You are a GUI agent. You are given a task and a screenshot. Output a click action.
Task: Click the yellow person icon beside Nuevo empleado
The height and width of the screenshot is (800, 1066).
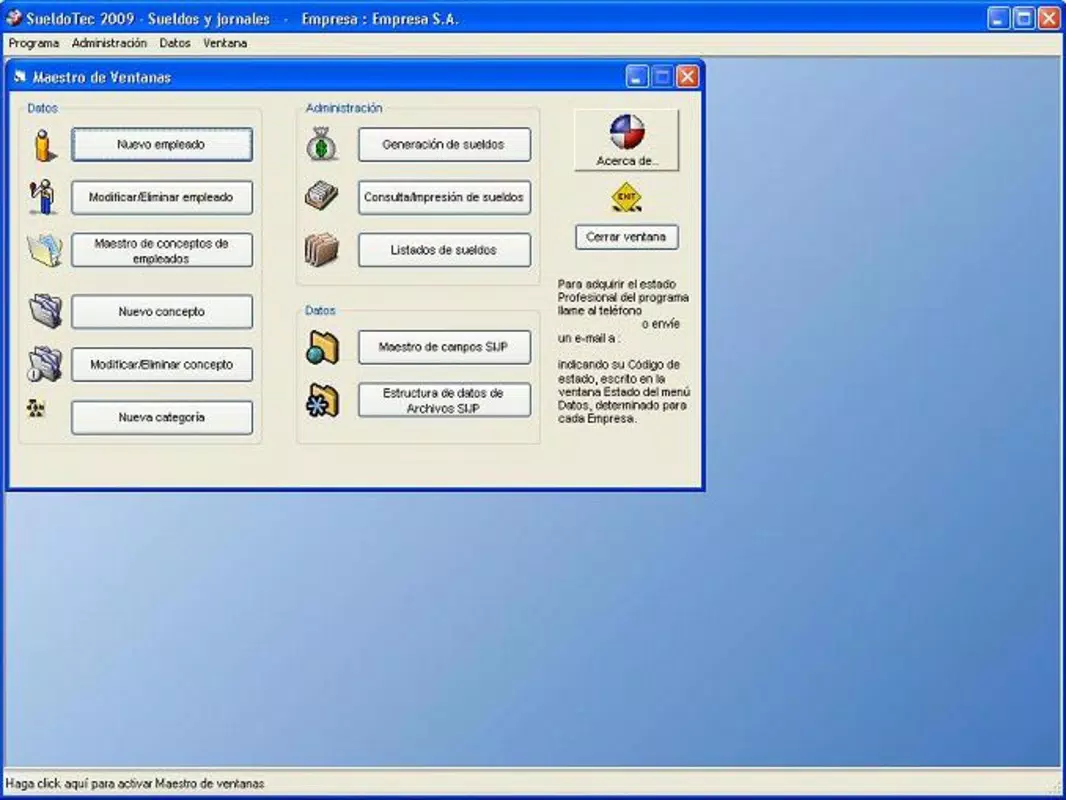pyautogui.click(x=44, y=145)
